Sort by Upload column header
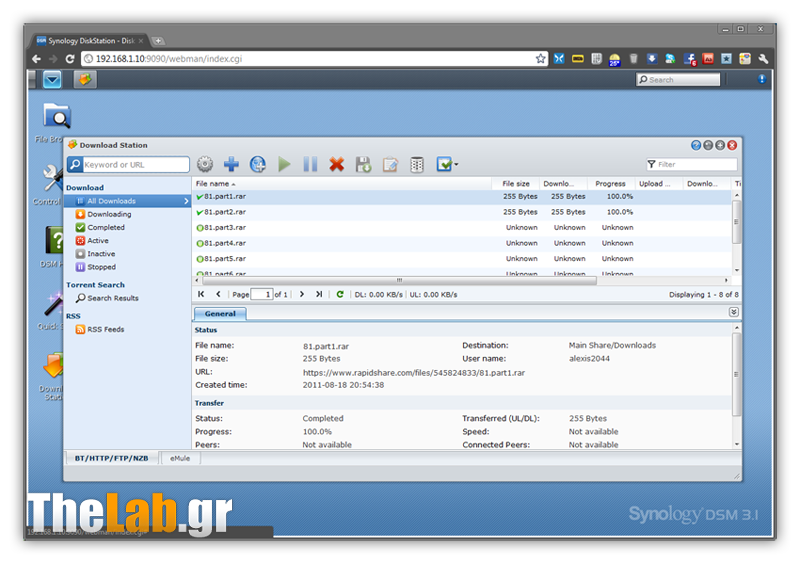This screenshot has height=564, width=800. (x=658, y=184)
